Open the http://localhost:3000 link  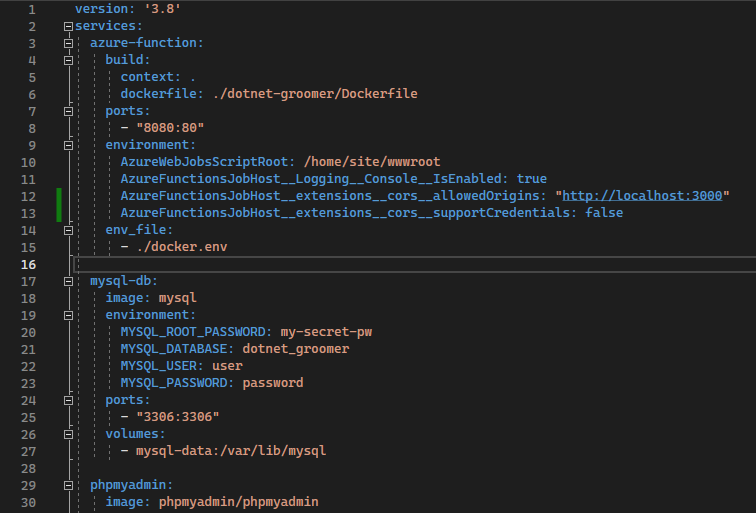click(642, 196)
